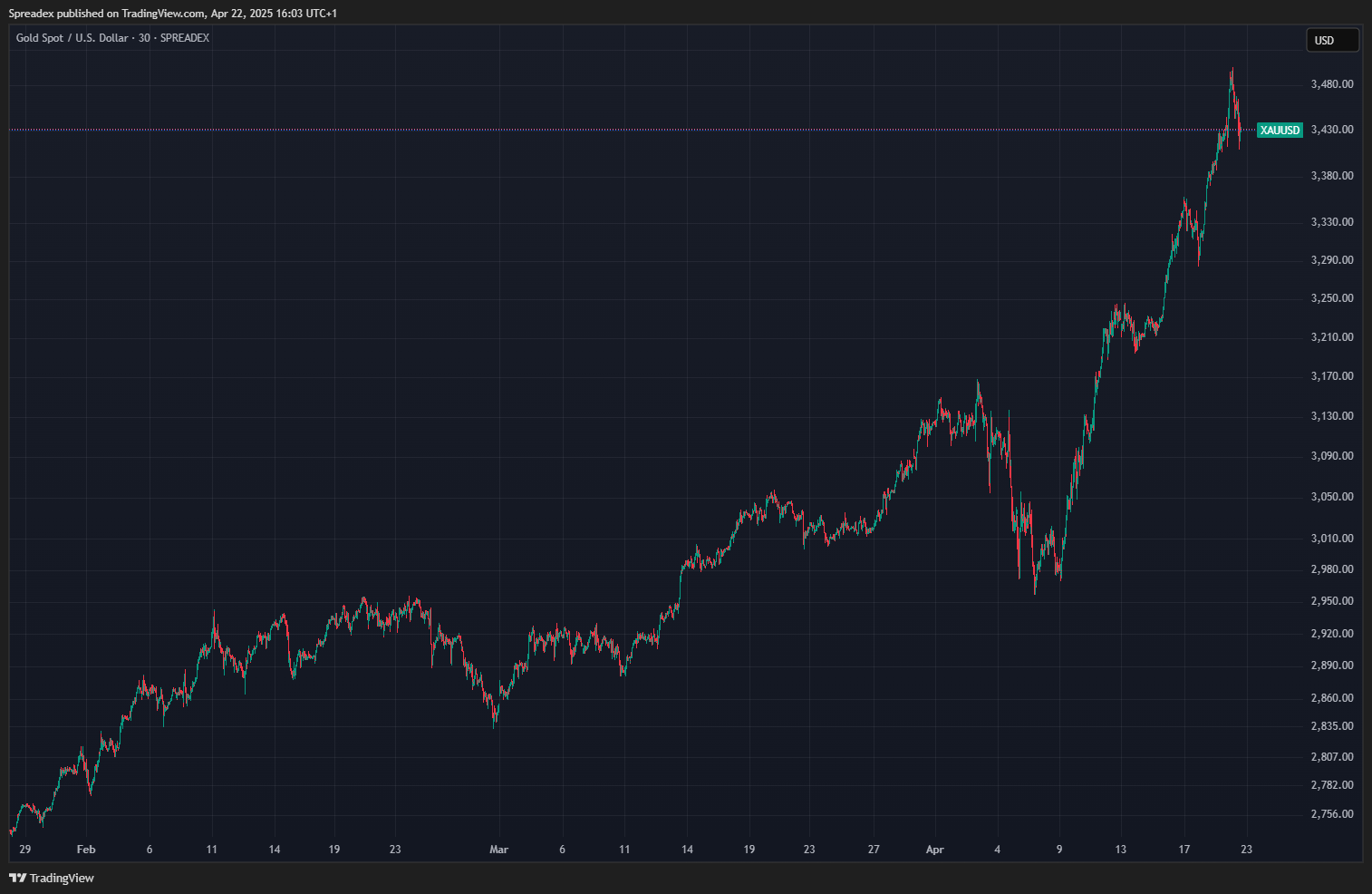Pick the 3,010.00 price axis label
This screenshot has height=894, width=1372.
1332,539
